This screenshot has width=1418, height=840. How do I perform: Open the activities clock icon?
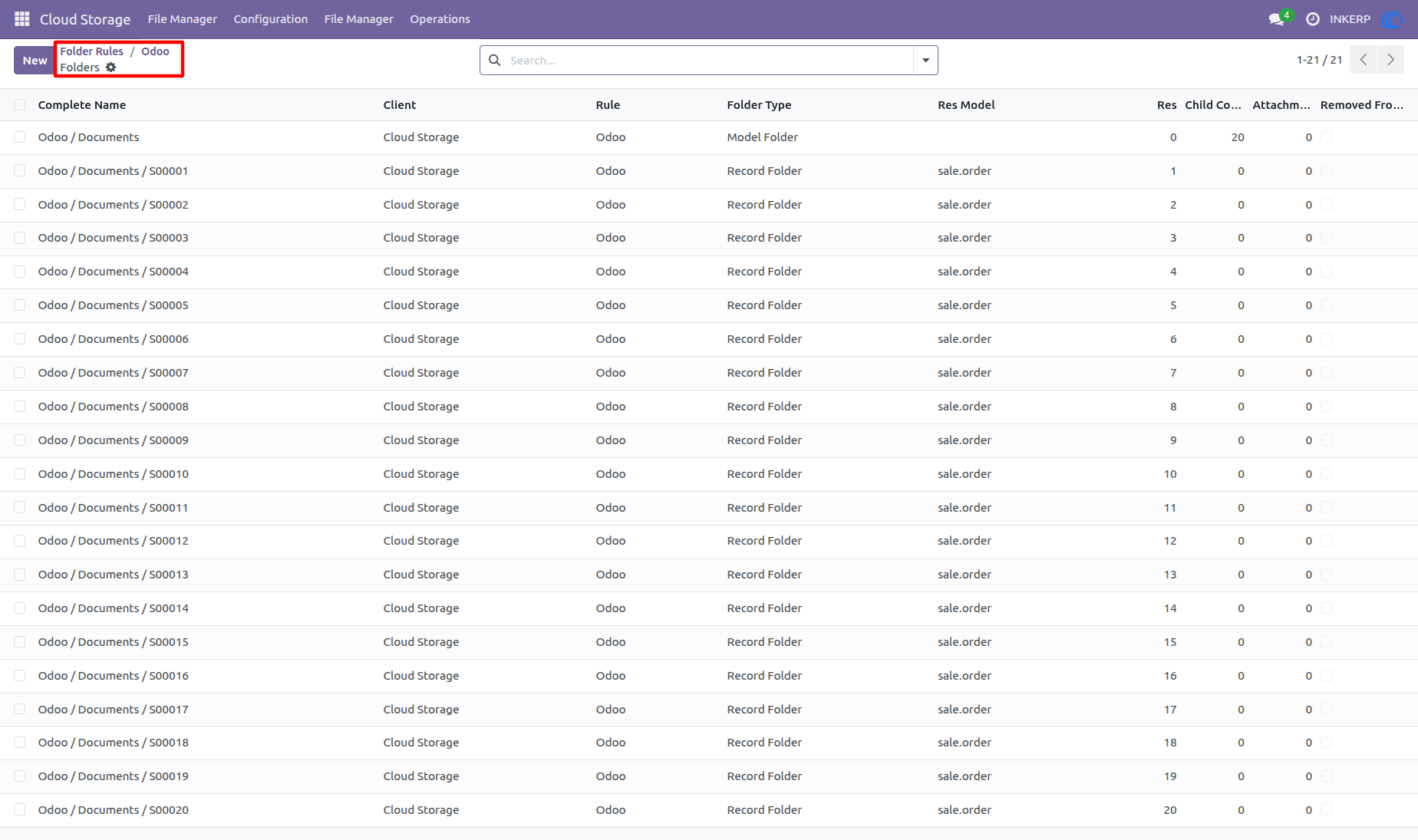(1313, 18)
